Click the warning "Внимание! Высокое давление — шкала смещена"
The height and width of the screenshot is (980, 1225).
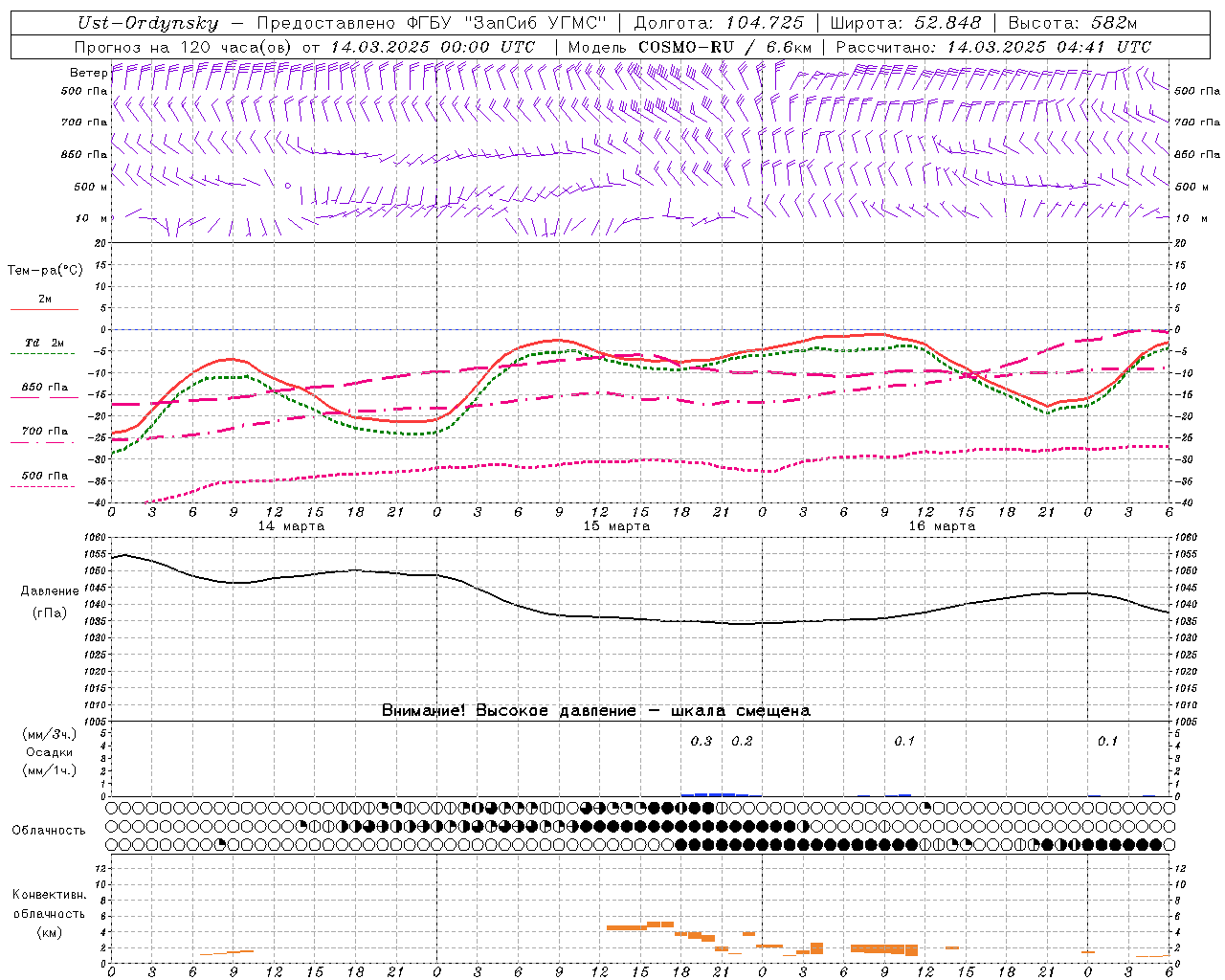(x=595, y=711)
